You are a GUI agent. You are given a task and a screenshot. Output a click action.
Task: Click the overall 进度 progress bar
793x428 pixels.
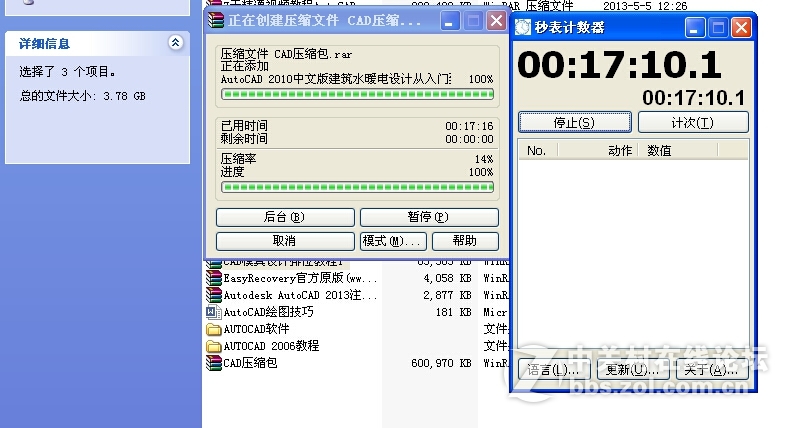tap(358, 187)
